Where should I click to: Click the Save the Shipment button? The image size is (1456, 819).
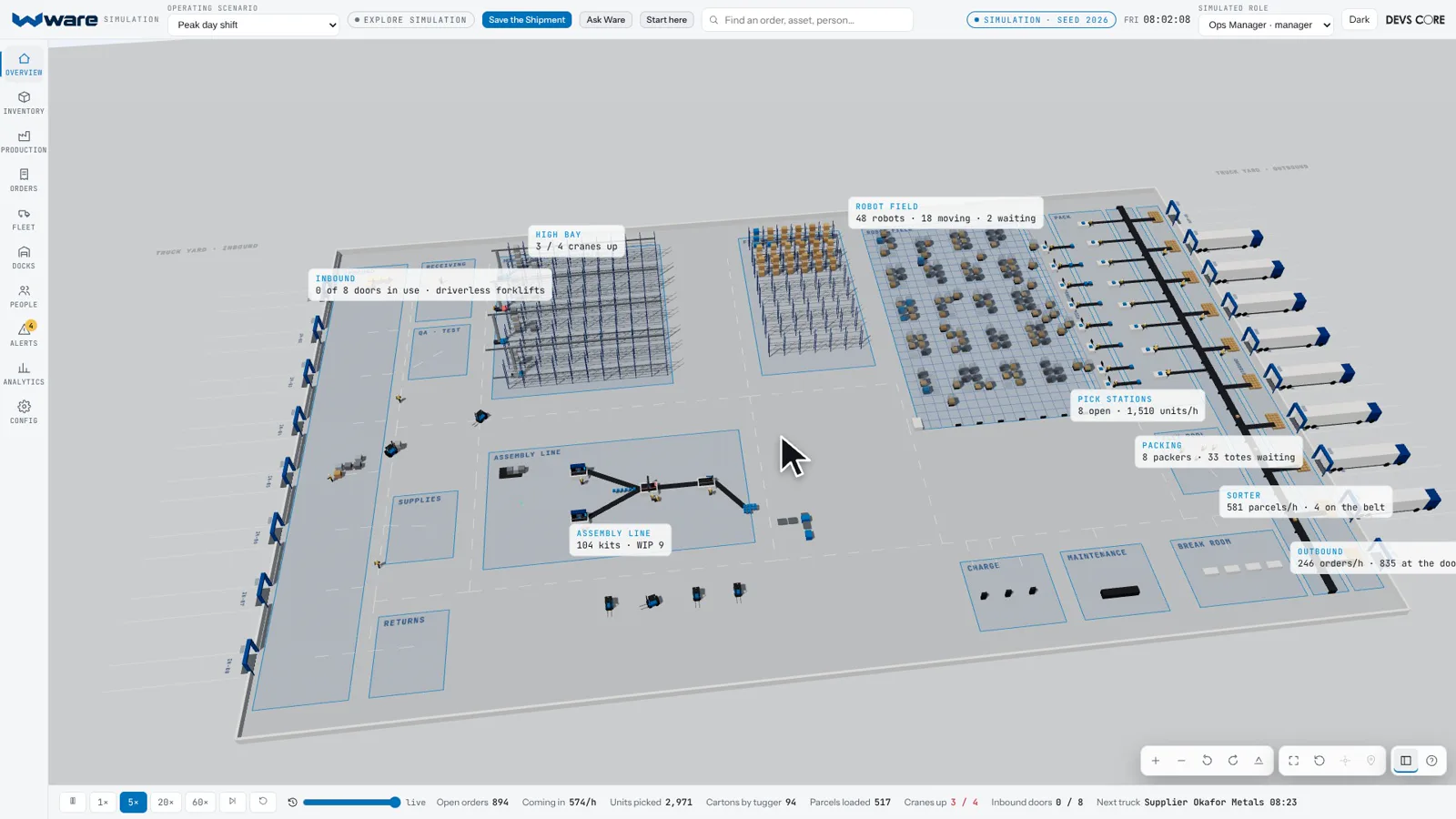(527, 20)
